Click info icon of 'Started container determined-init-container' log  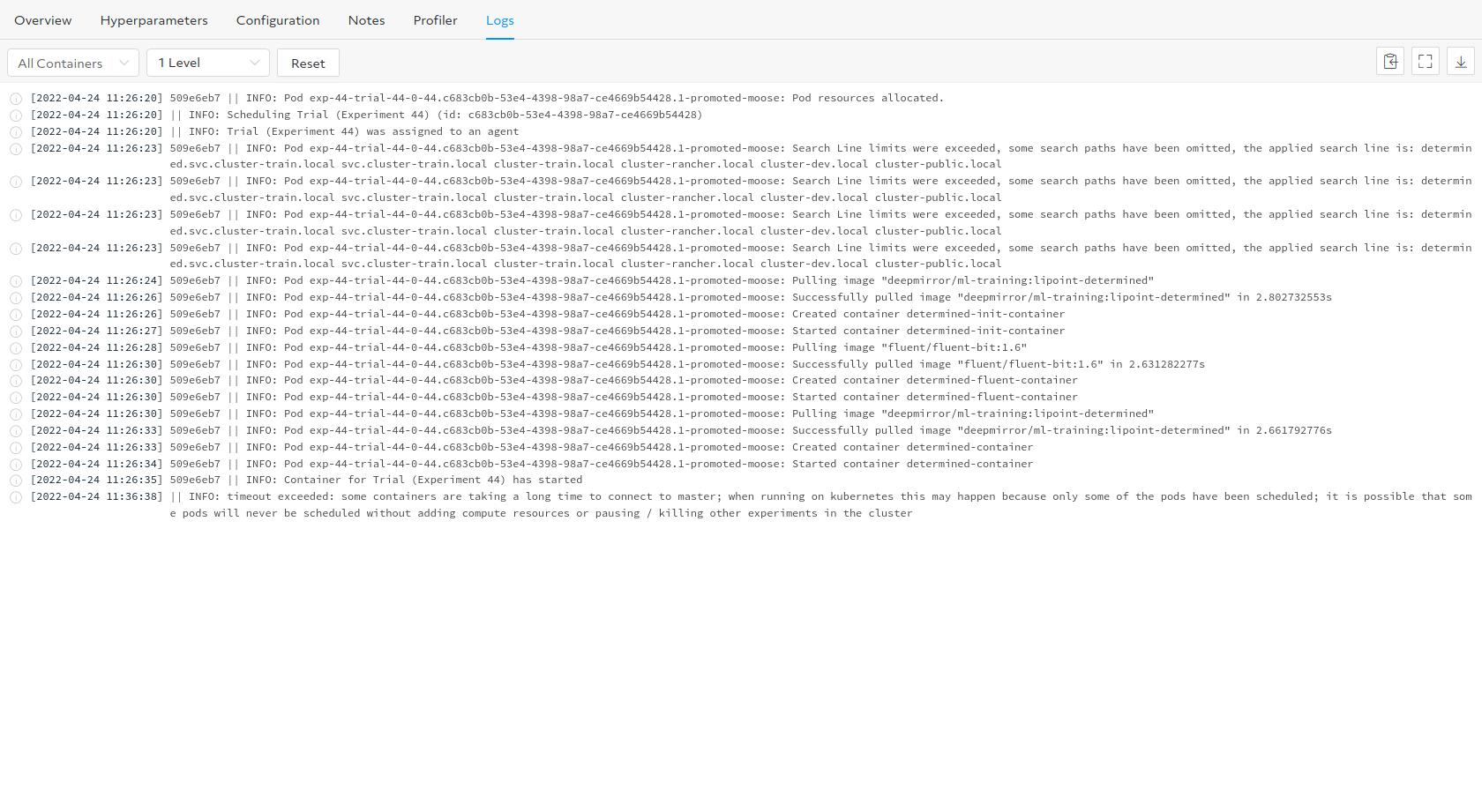[x=16, y=332]
